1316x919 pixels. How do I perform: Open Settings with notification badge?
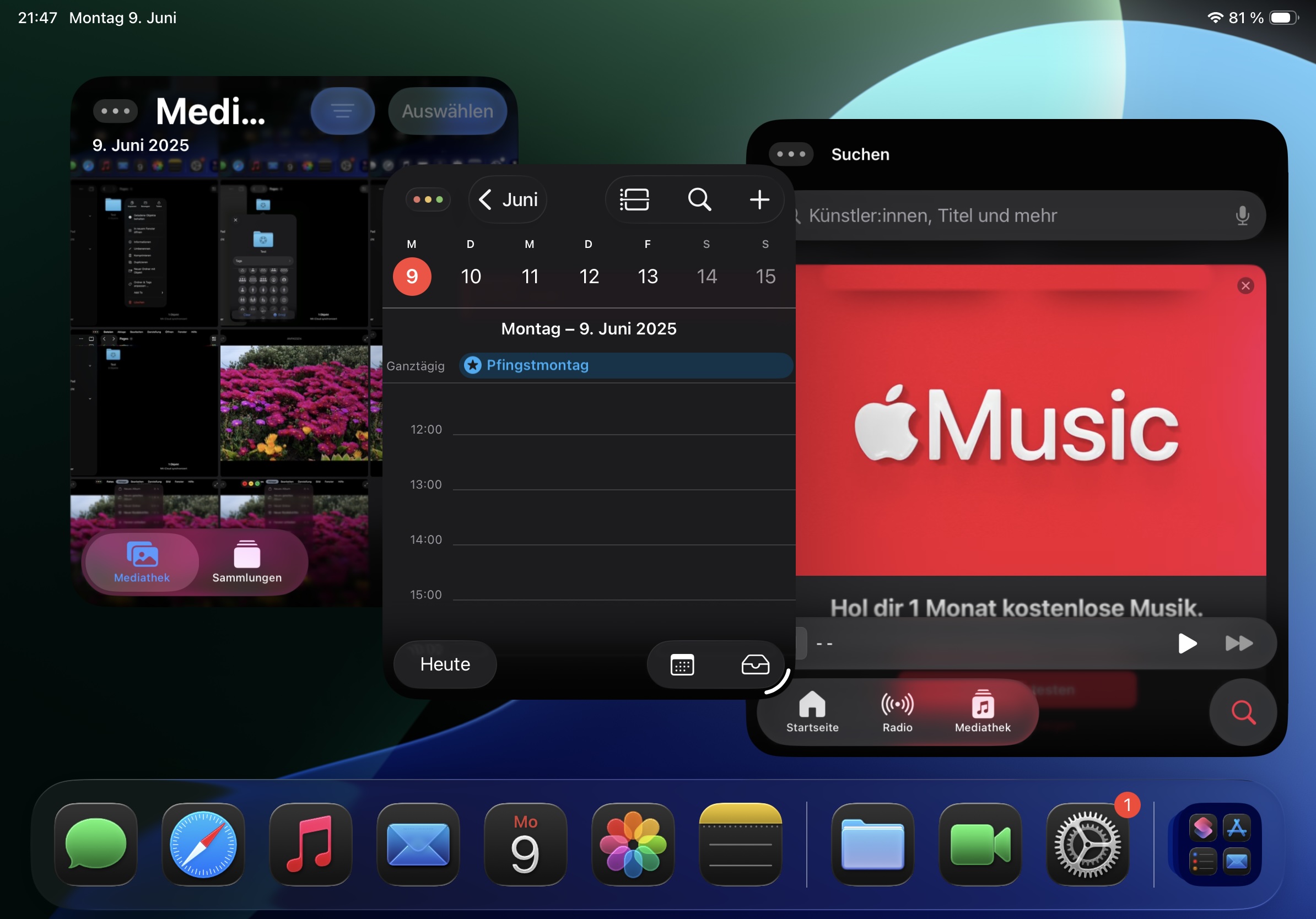(1087, 844)
